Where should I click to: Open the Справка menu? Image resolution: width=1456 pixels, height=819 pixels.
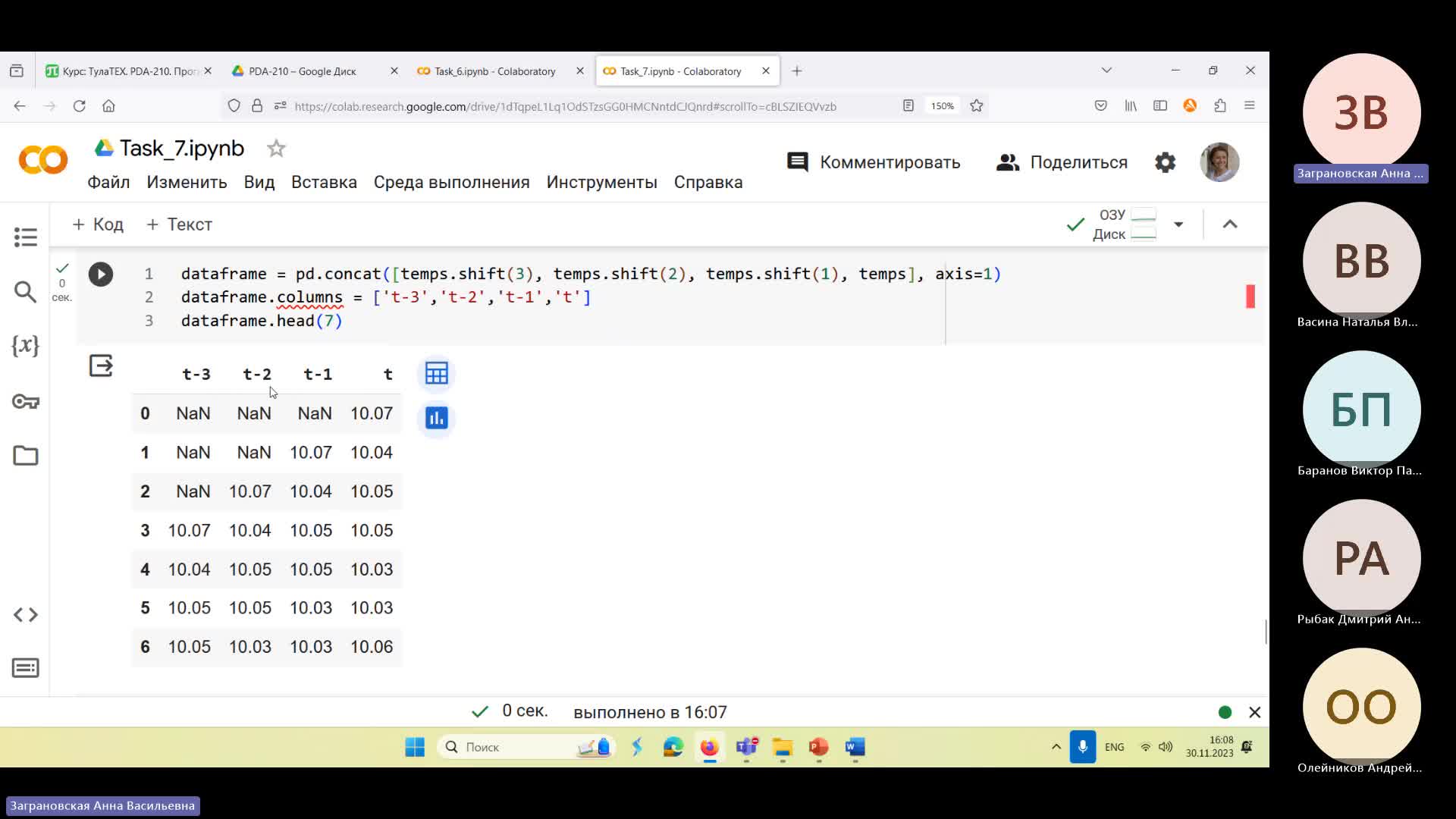pyautogui.click(x=708, y=183)
